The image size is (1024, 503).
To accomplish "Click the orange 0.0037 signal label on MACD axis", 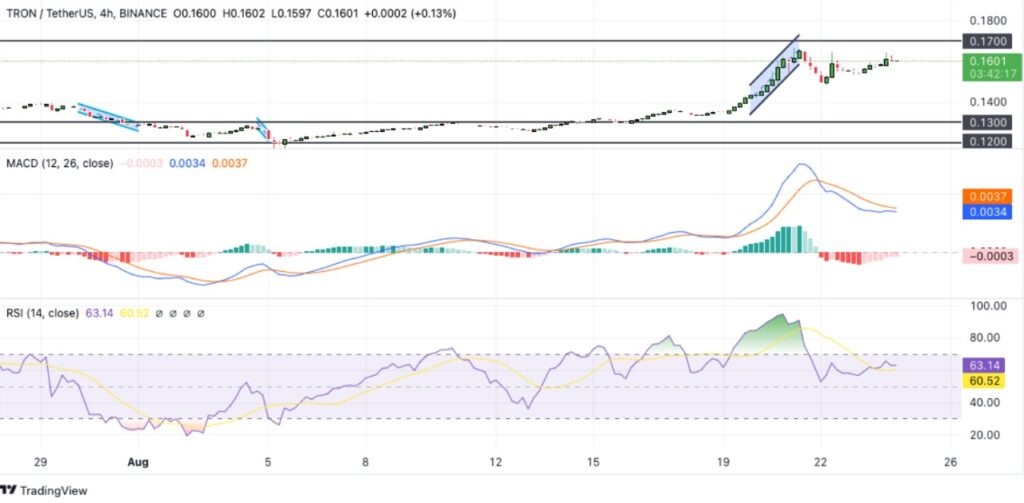I will pos(987,197).
